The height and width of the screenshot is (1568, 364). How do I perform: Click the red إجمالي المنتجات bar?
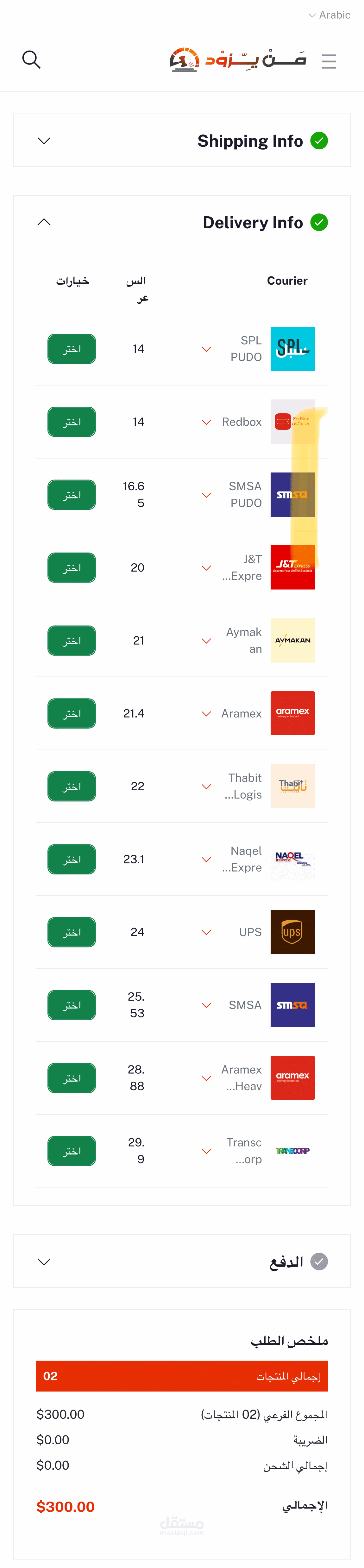point(182,1376)
